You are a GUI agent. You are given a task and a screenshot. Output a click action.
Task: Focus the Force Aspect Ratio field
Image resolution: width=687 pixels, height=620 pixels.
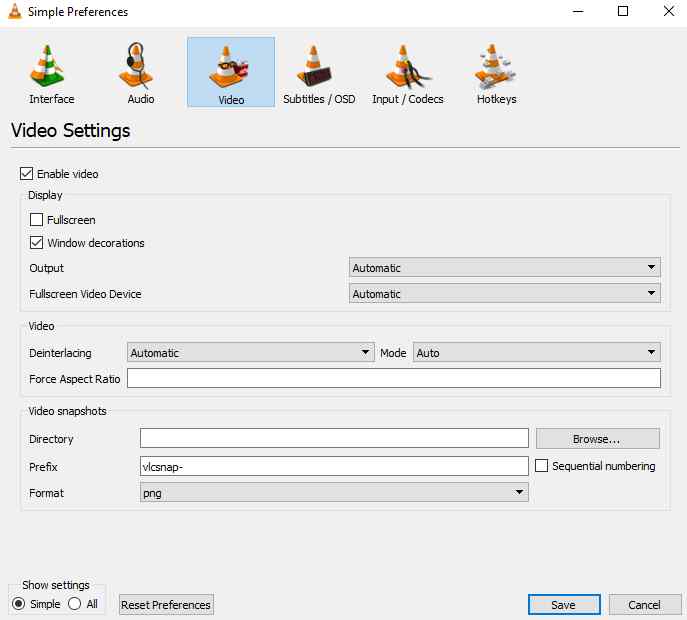[394, 378]
